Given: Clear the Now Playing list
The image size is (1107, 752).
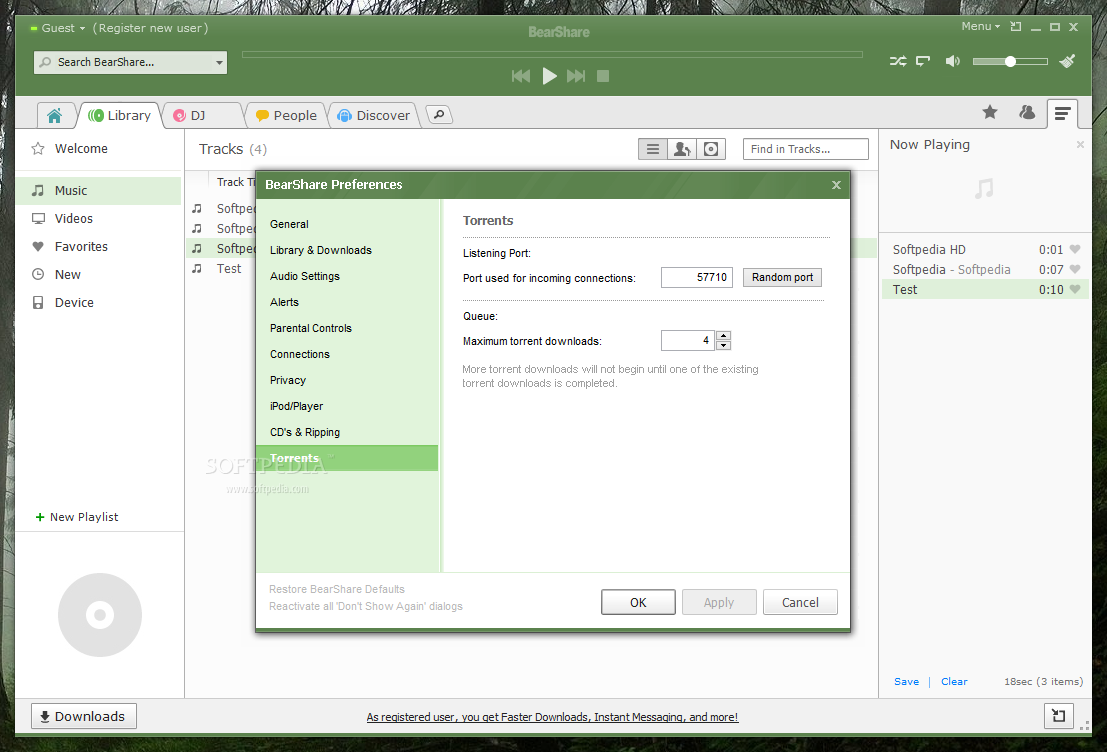Looking at the screenshot, I should click(x=954, y=681).
